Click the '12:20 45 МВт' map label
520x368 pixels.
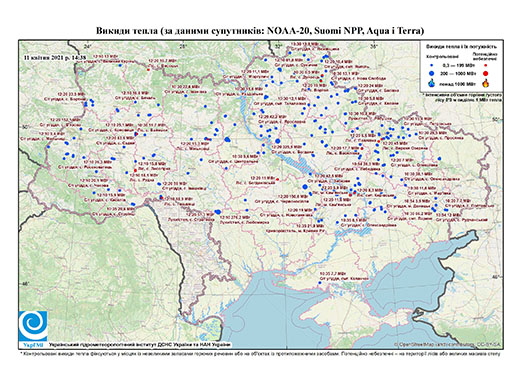click(x=395, y=143)
